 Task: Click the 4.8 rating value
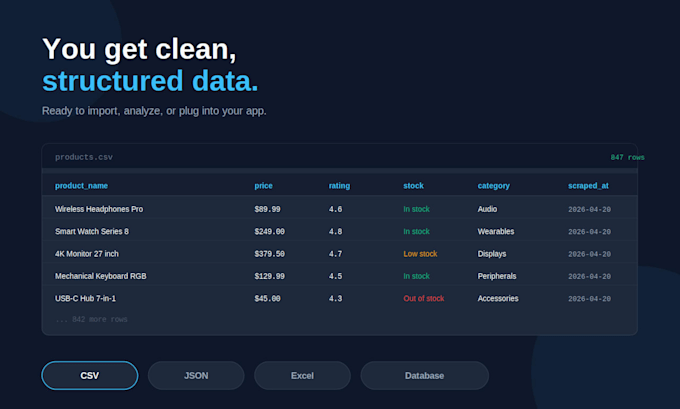[x=336, y=232]
